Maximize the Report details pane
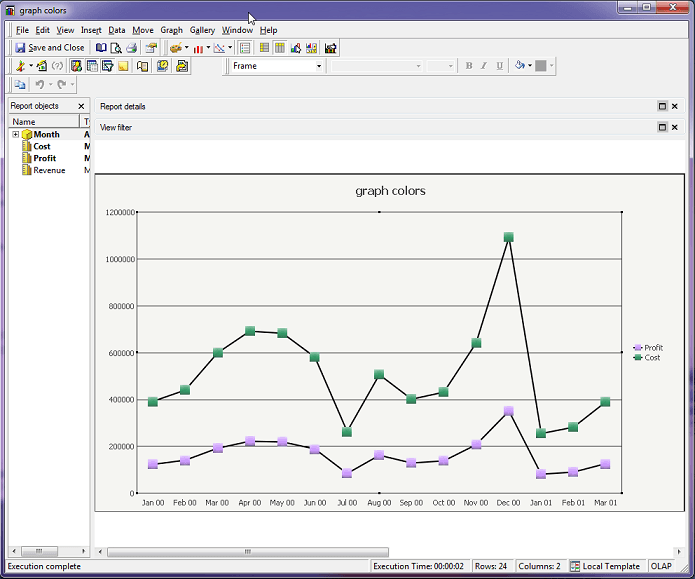The width and height of the screenshot is (695, 579). point(662,106)
